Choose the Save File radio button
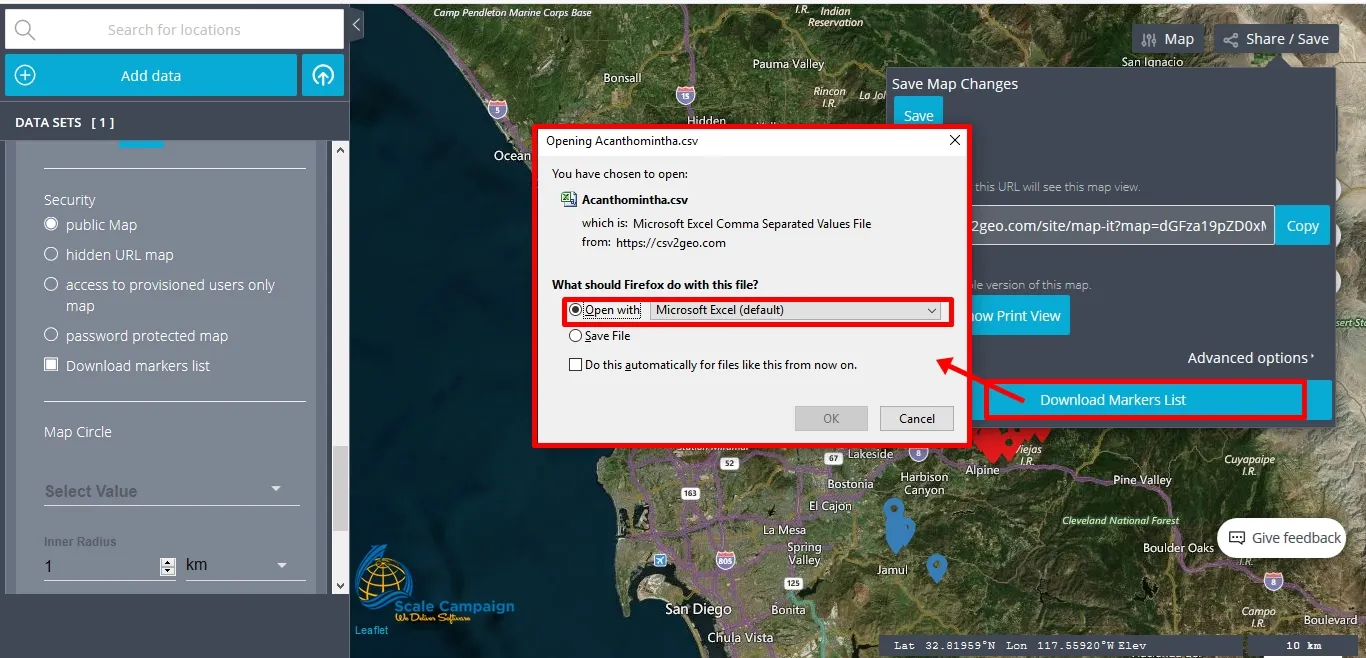1366x658 pixels. pos(575,336)
